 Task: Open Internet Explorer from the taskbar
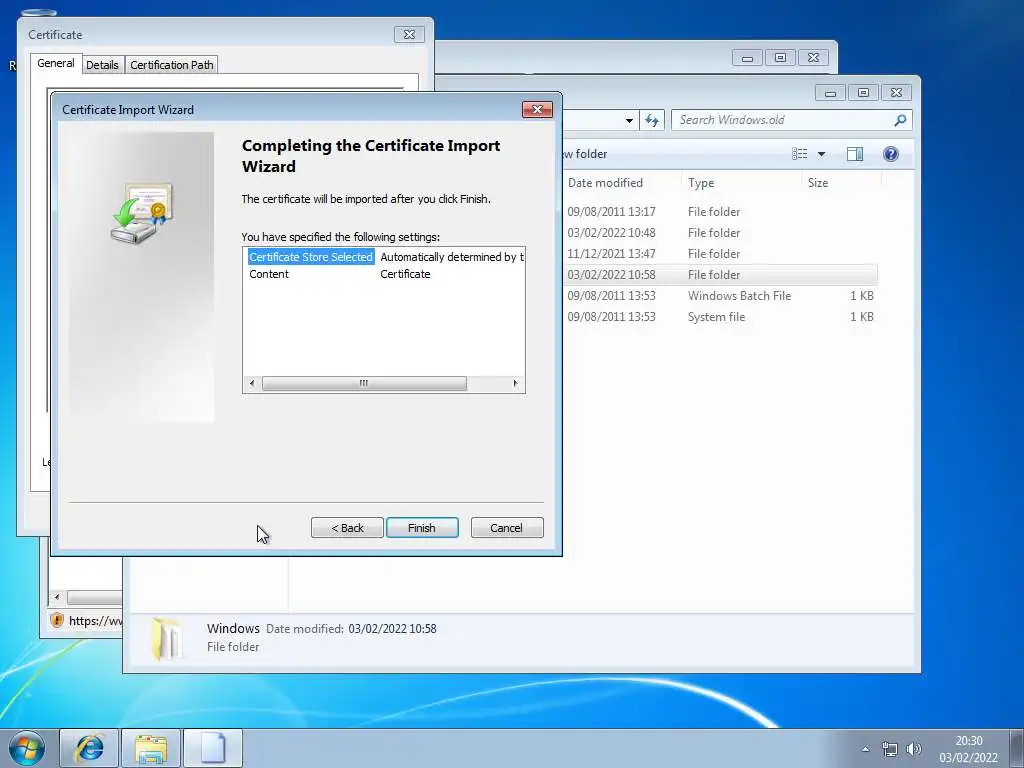coord(89,748)
